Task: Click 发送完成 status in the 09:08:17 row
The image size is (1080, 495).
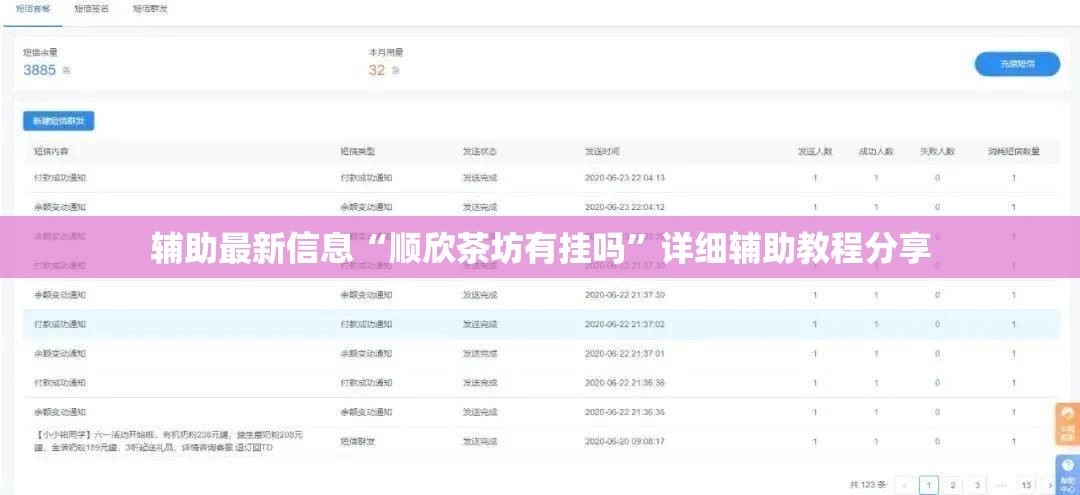Action: click(480, 441)
